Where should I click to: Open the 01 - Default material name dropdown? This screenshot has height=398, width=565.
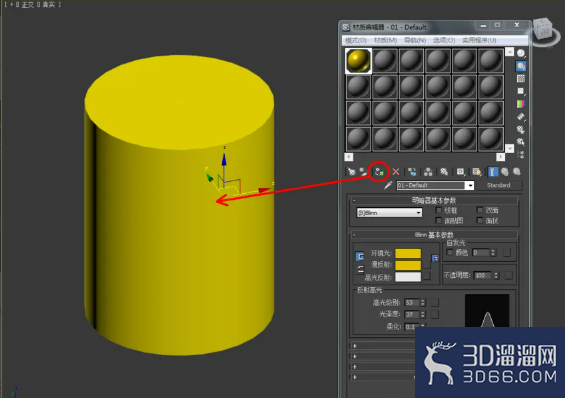tap(470, 185)
